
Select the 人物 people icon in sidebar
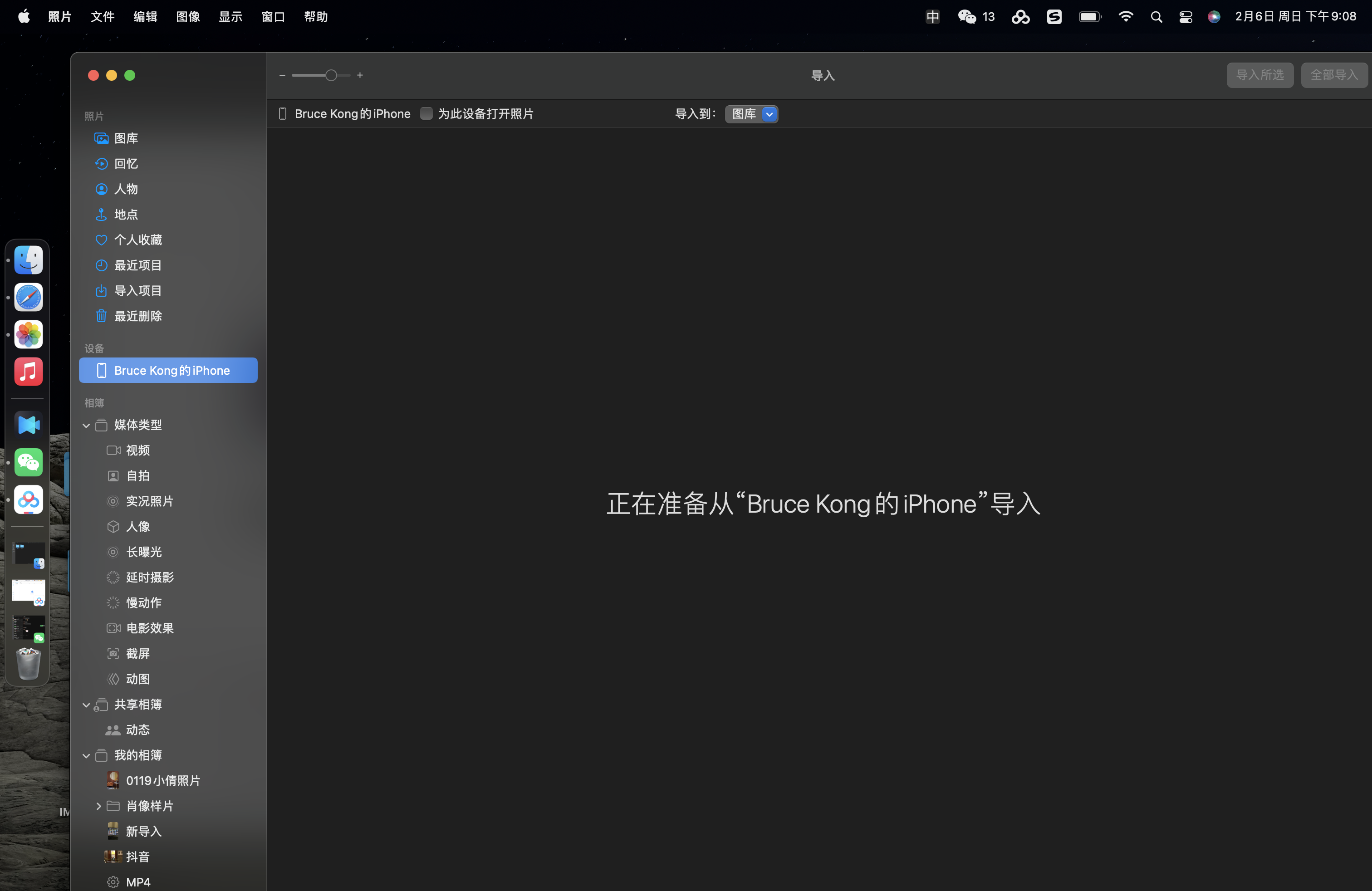pyautogui.click(x=102, y=189)
